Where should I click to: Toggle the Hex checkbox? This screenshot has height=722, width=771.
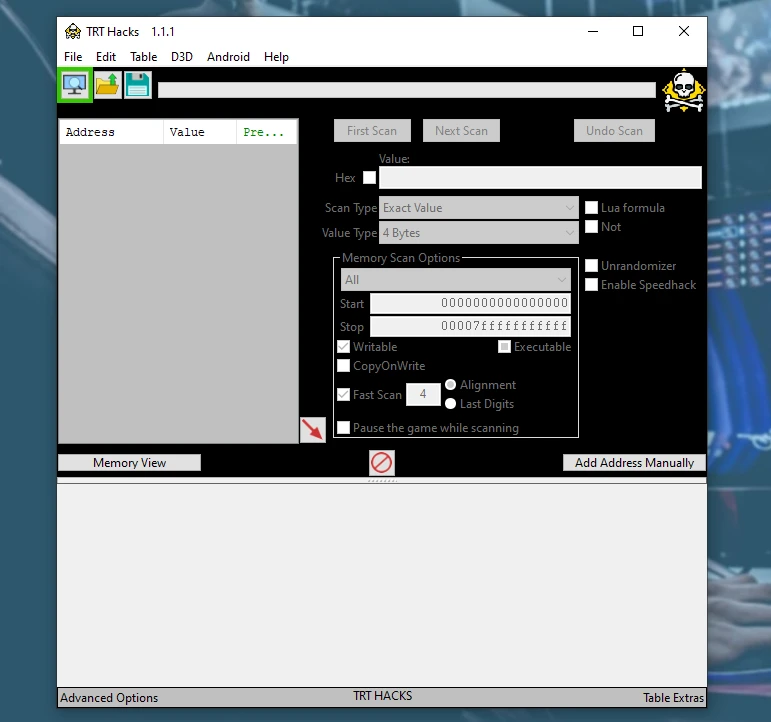[x=369, y=178]
